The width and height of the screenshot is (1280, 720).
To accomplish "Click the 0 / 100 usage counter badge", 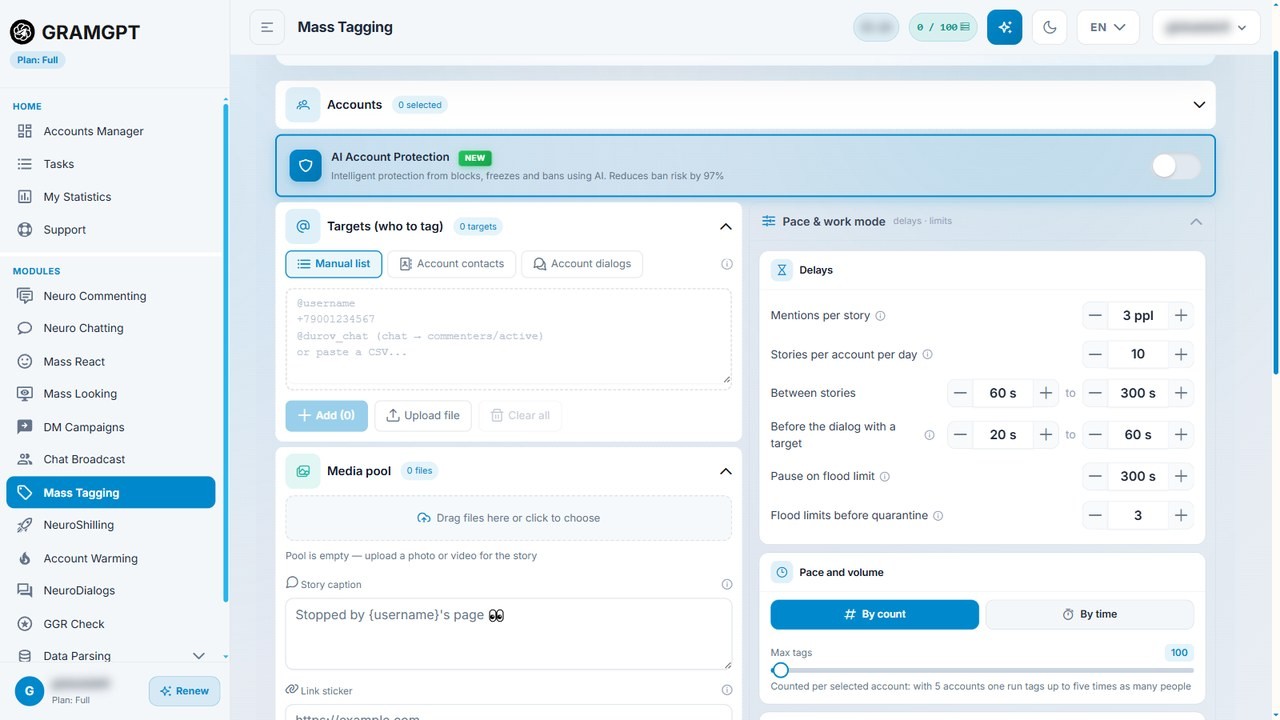I will point(943,27).
